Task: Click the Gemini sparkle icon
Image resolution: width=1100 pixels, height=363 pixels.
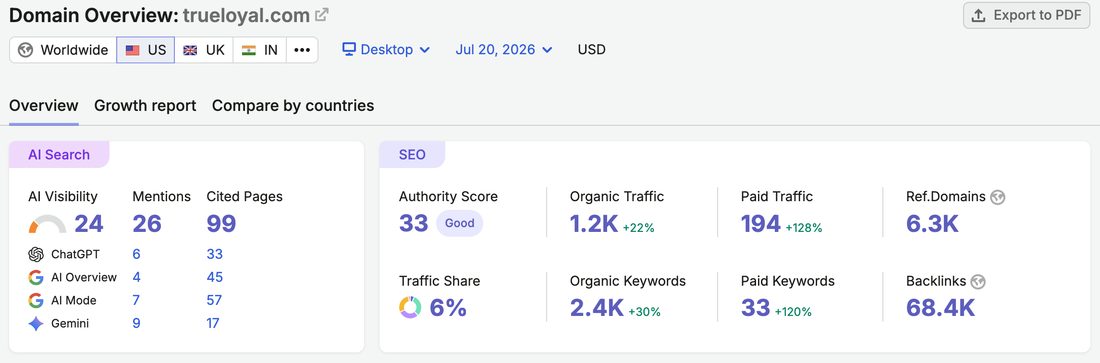Action: coord(36,324)
